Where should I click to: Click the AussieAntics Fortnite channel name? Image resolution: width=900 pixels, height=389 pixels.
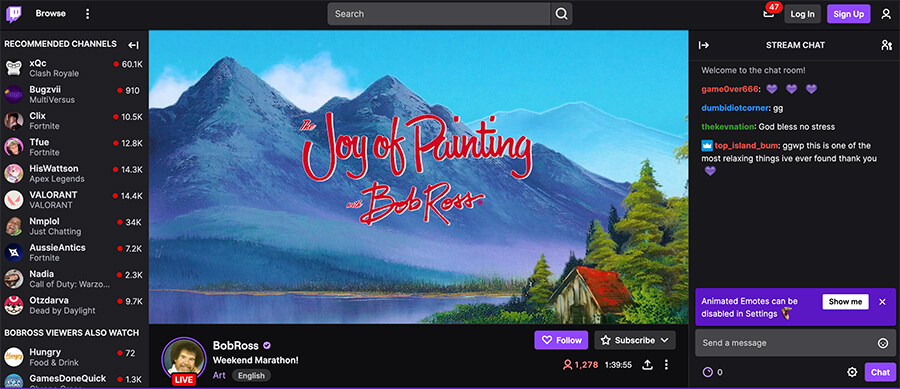point(57,248)
